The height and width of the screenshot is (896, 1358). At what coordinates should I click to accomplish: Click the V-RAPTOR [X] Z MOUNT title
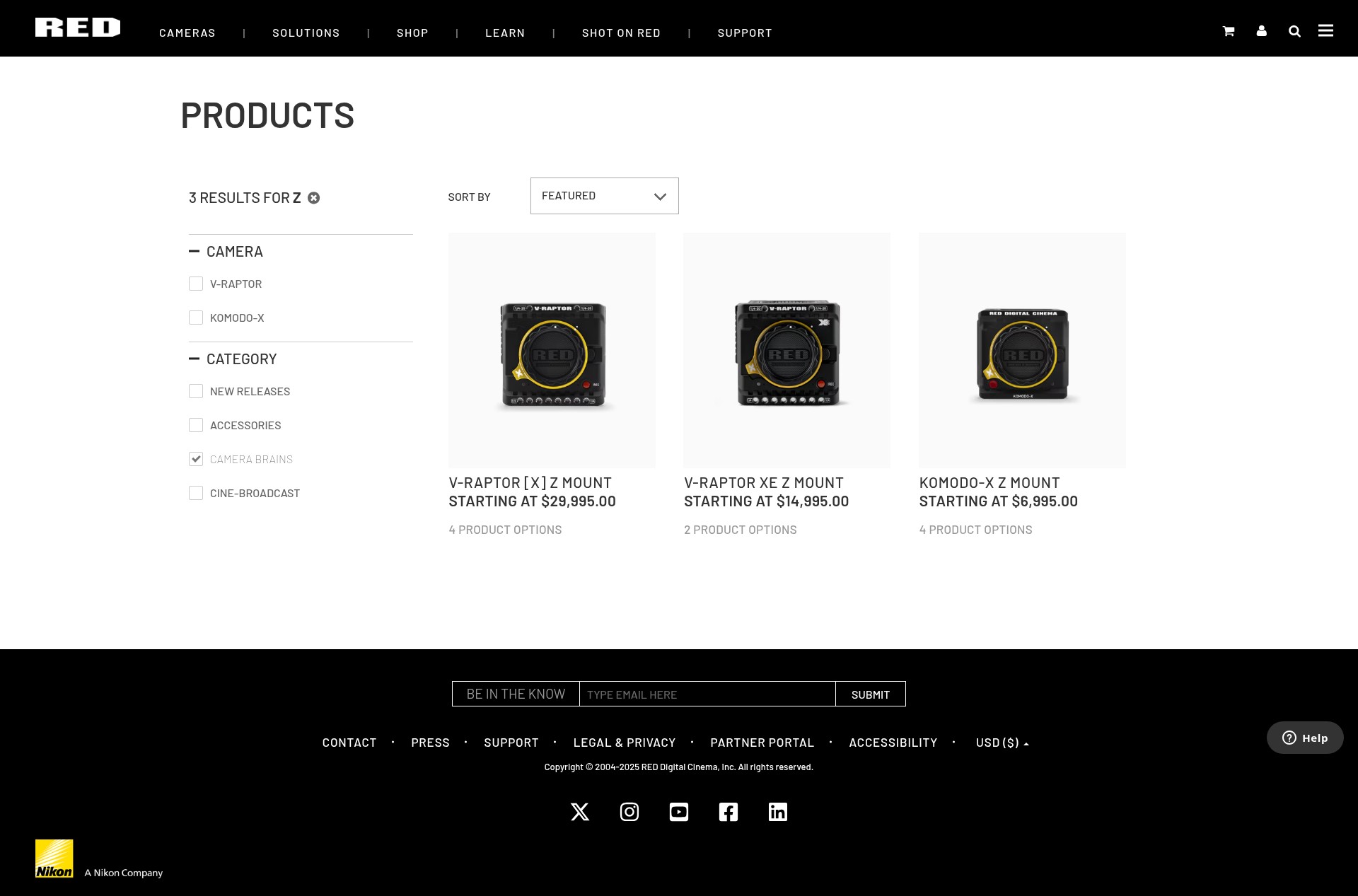click(x=530, y=483)
